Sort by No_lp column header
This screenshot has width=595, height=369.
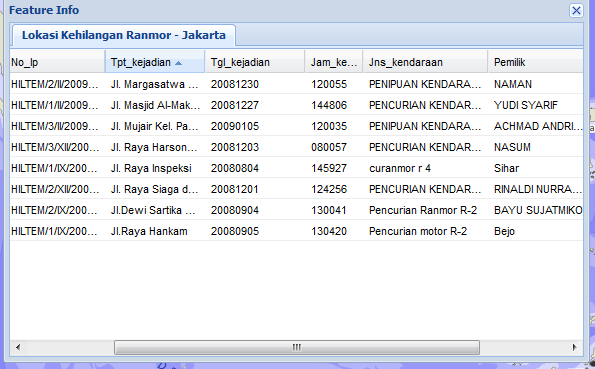click(x=57, y=62)
